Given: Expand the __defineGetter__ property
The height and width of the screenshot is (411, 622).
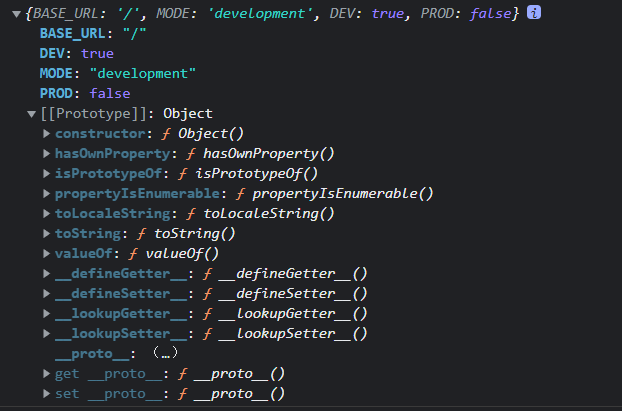Looking at the screenshot, I should 47,274.
